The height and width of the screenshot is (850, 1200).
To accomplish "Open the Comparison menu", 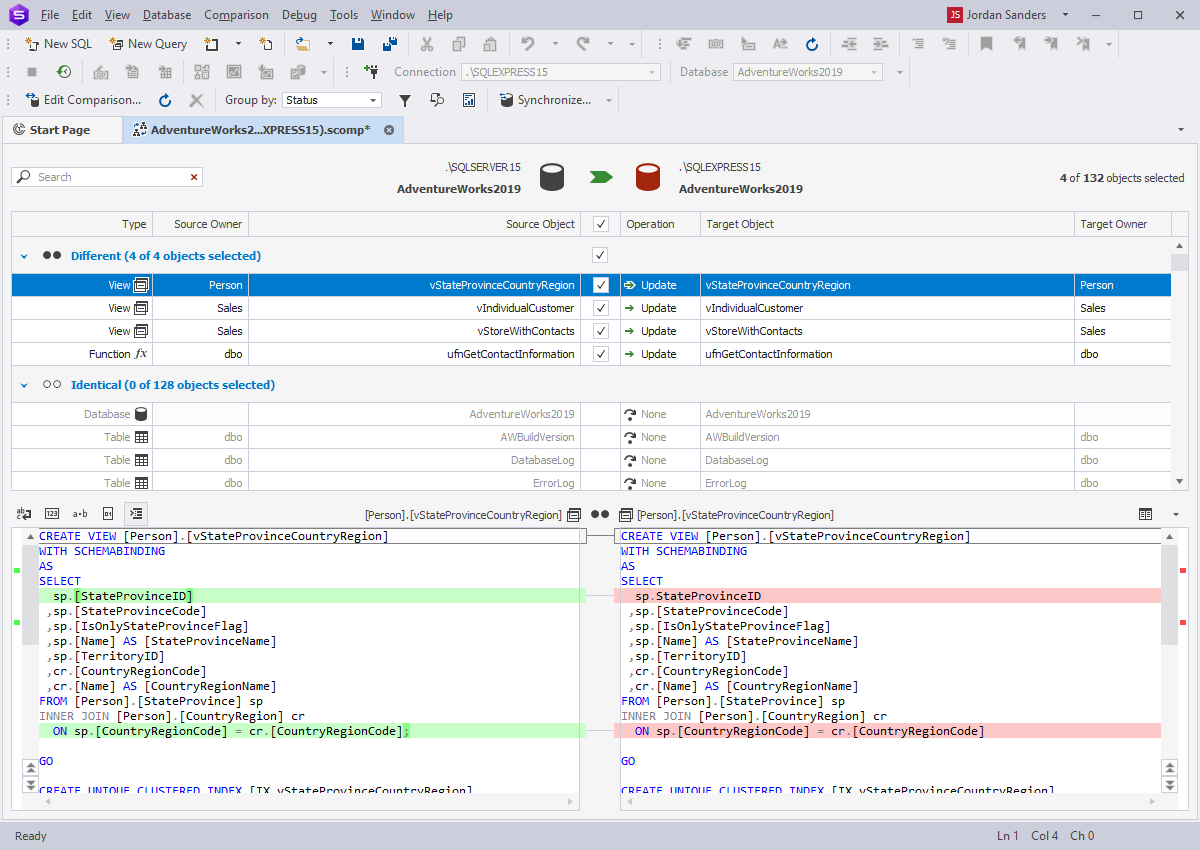I will 236,15.
